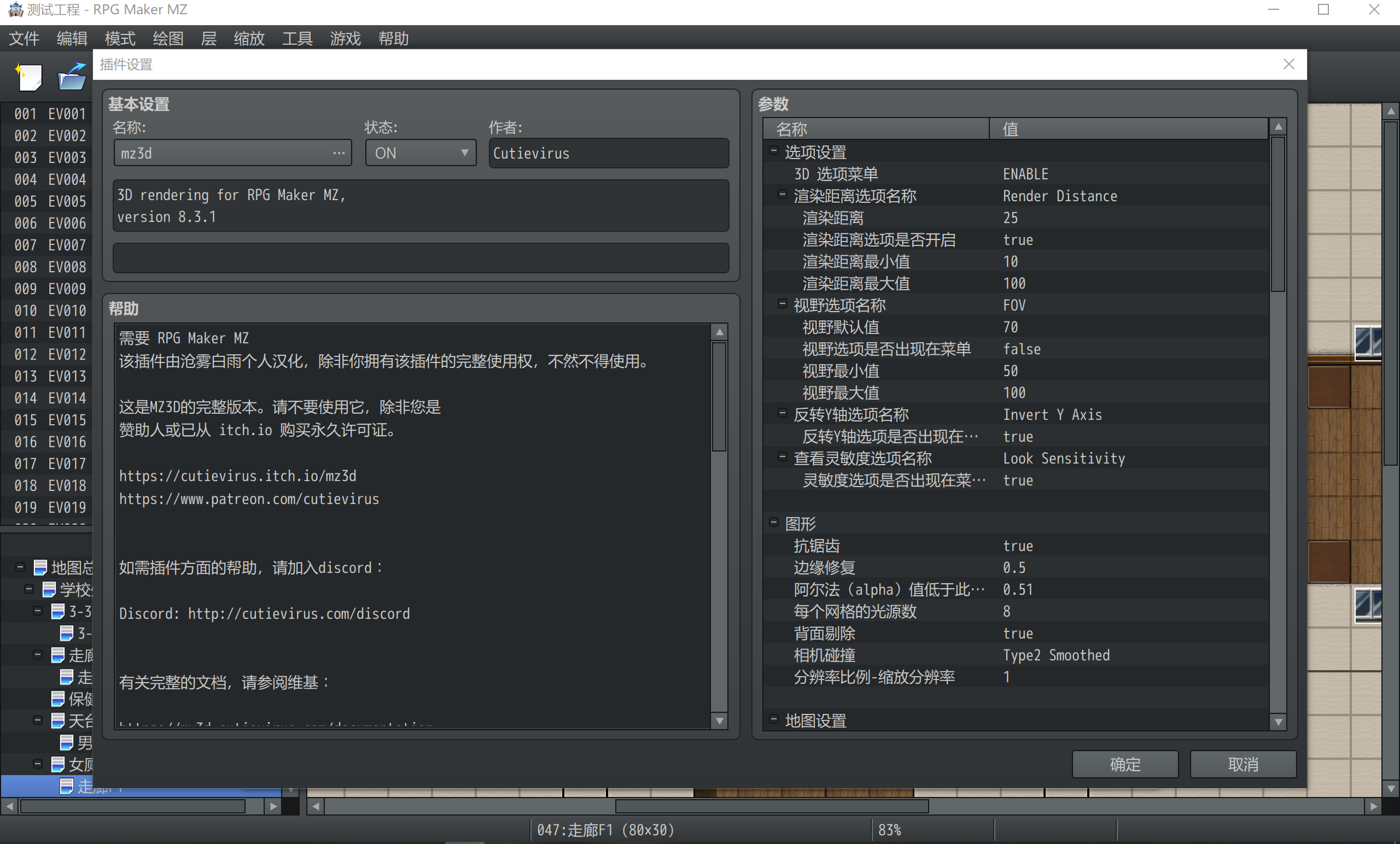Click the 83% zoom status entry
The height and width of the screenshot is (844, 1400).
pyautogui.click(x=890, y=830)
